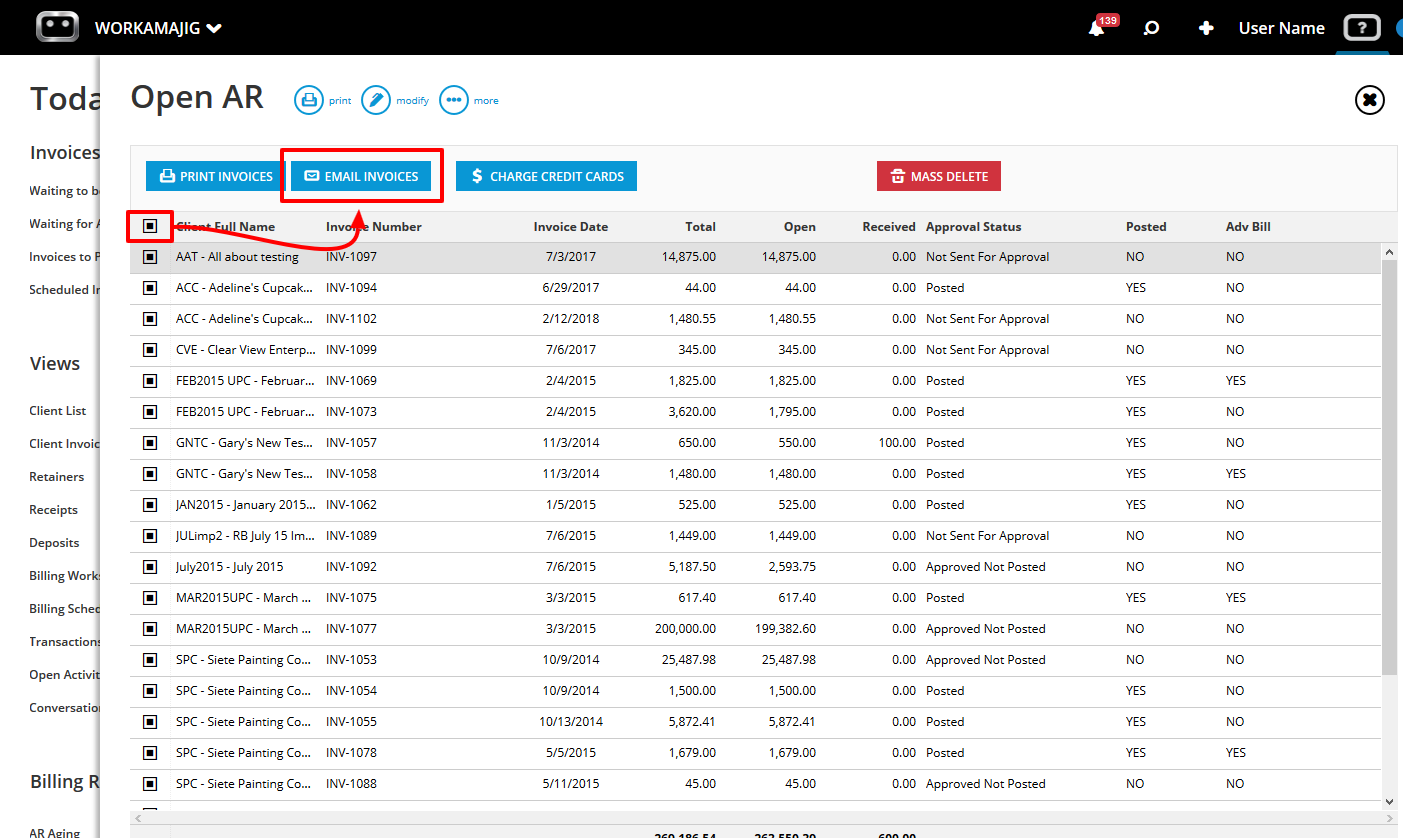Open the more options ellipsis icon
1403x838 pixels.
click(454, 100)
